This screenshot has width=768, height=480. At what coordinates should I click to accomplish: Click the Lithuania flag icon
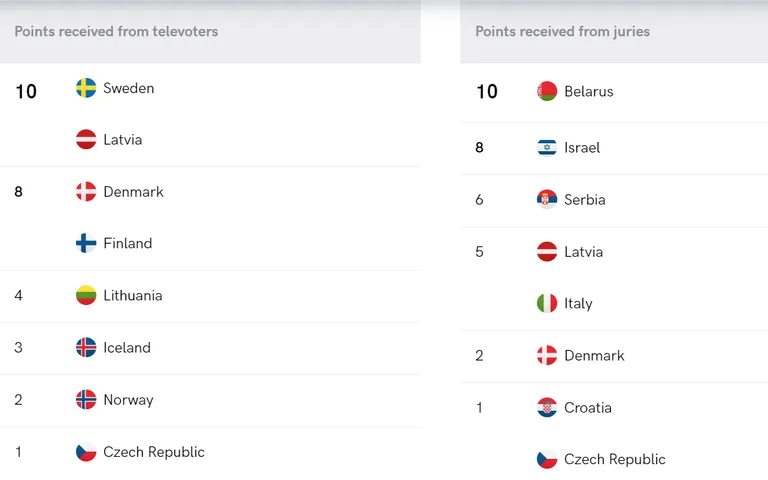pyautogui.click(x=86, y=295)
